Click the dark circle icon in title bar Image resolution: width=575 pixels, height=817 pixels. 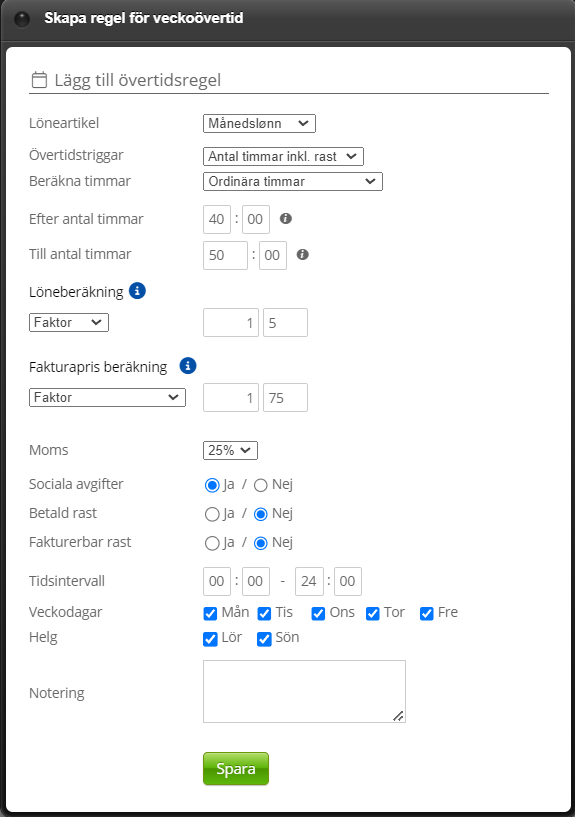[x=22, y=19]
